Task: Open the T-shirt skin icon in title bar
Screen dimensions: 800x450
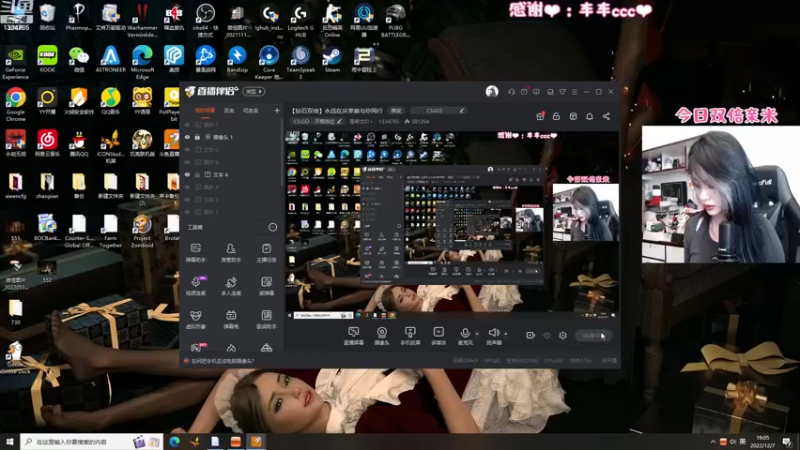Action: [562, 92]
